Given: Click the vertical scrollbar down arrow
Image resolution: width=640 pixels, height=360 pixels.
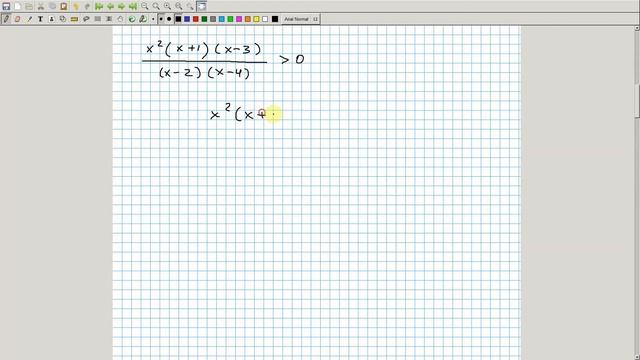Looking at the screenshot, I should click(637, 357).
